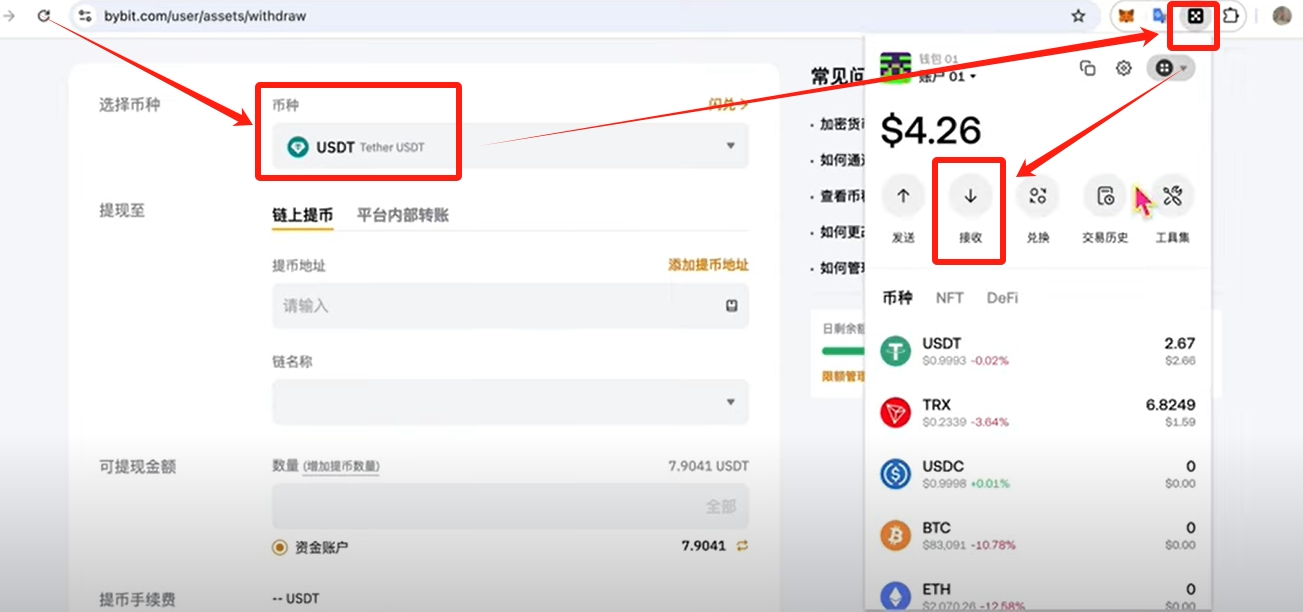Reload the page with the refresh icon
Screen dimensions: 1303x612
[44, 16]
